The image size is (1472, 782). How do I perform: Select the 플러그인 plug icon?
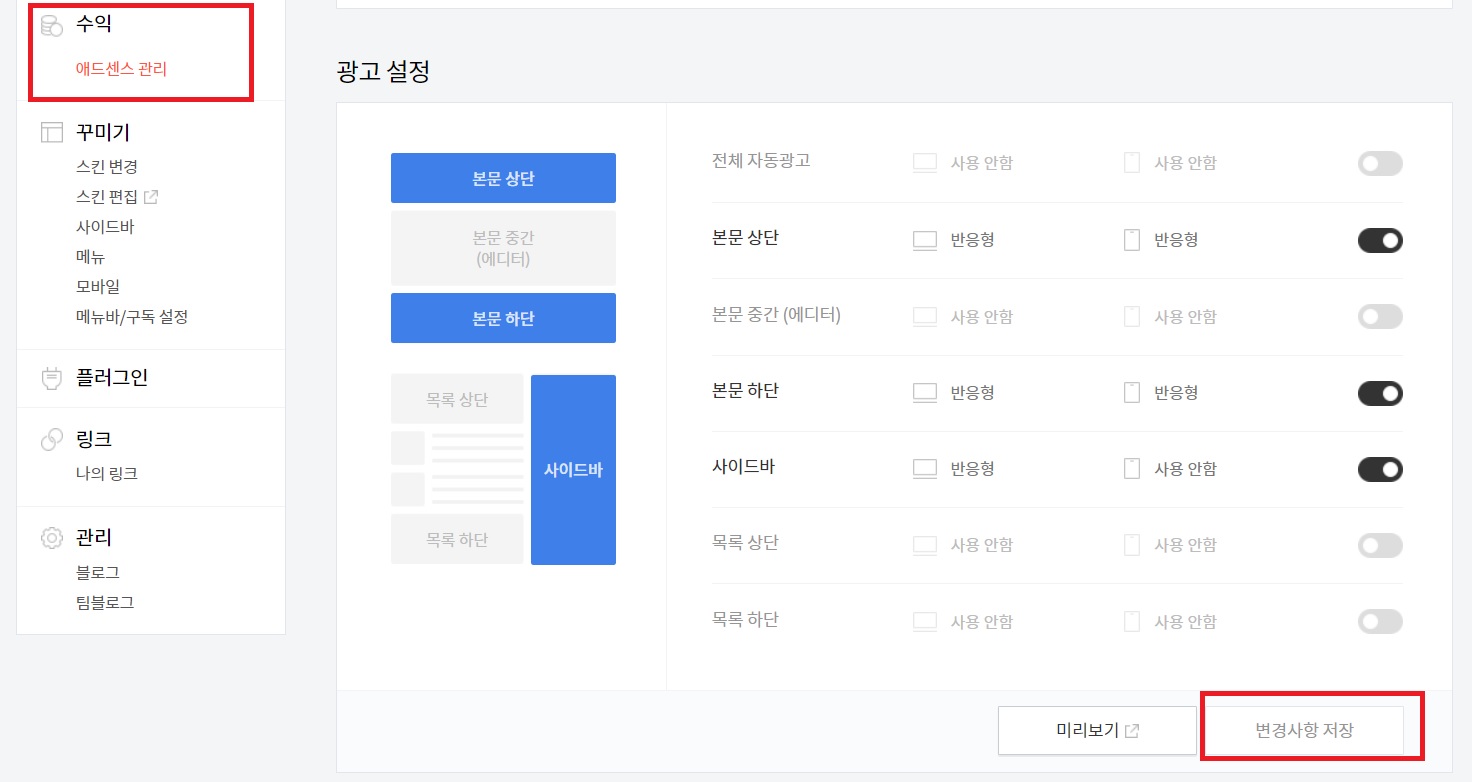pyautogui.click(x=50, y=378)
